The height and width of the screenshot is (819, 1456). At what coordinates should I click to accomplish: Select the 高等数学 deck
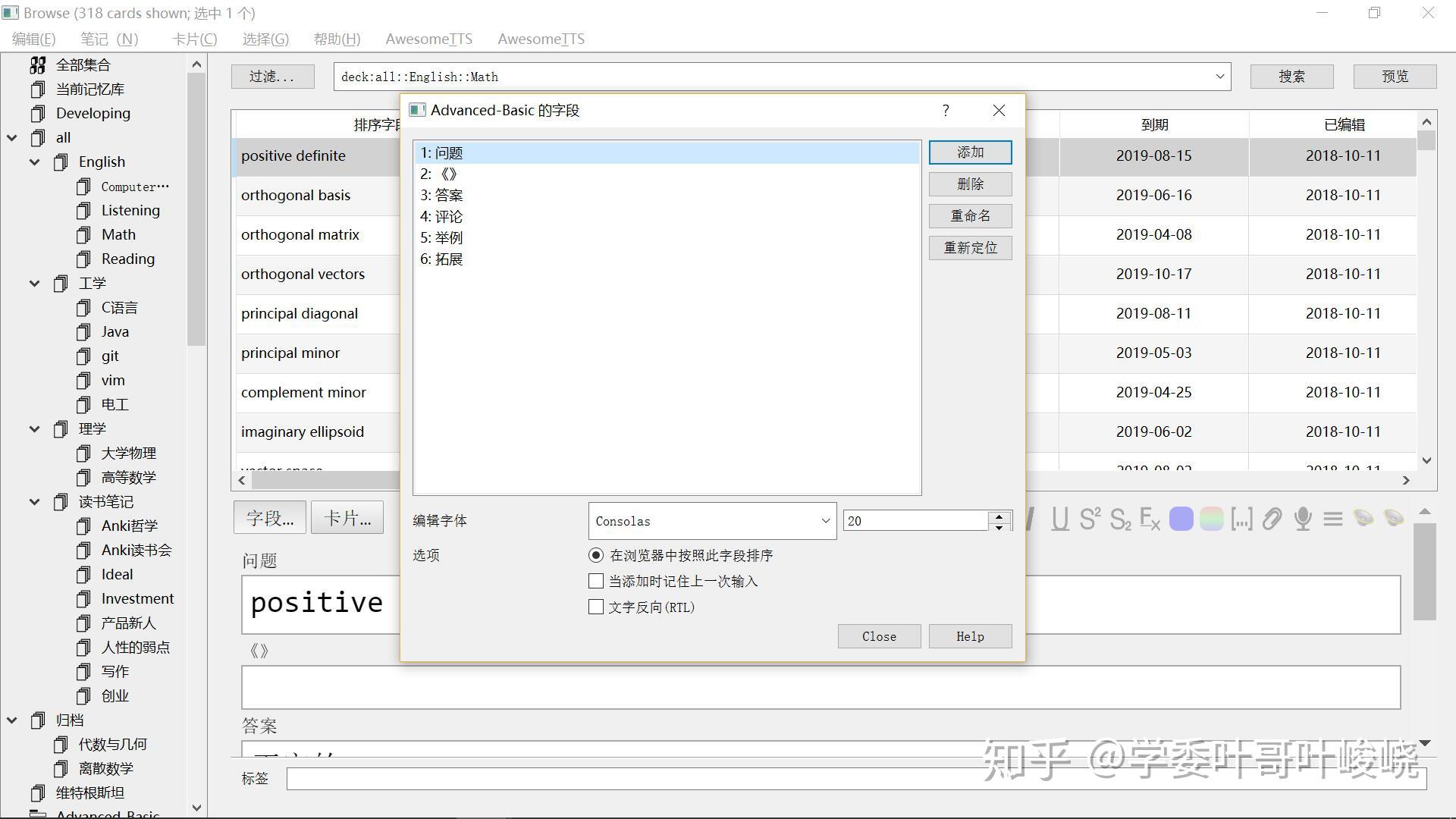[129, 478]
